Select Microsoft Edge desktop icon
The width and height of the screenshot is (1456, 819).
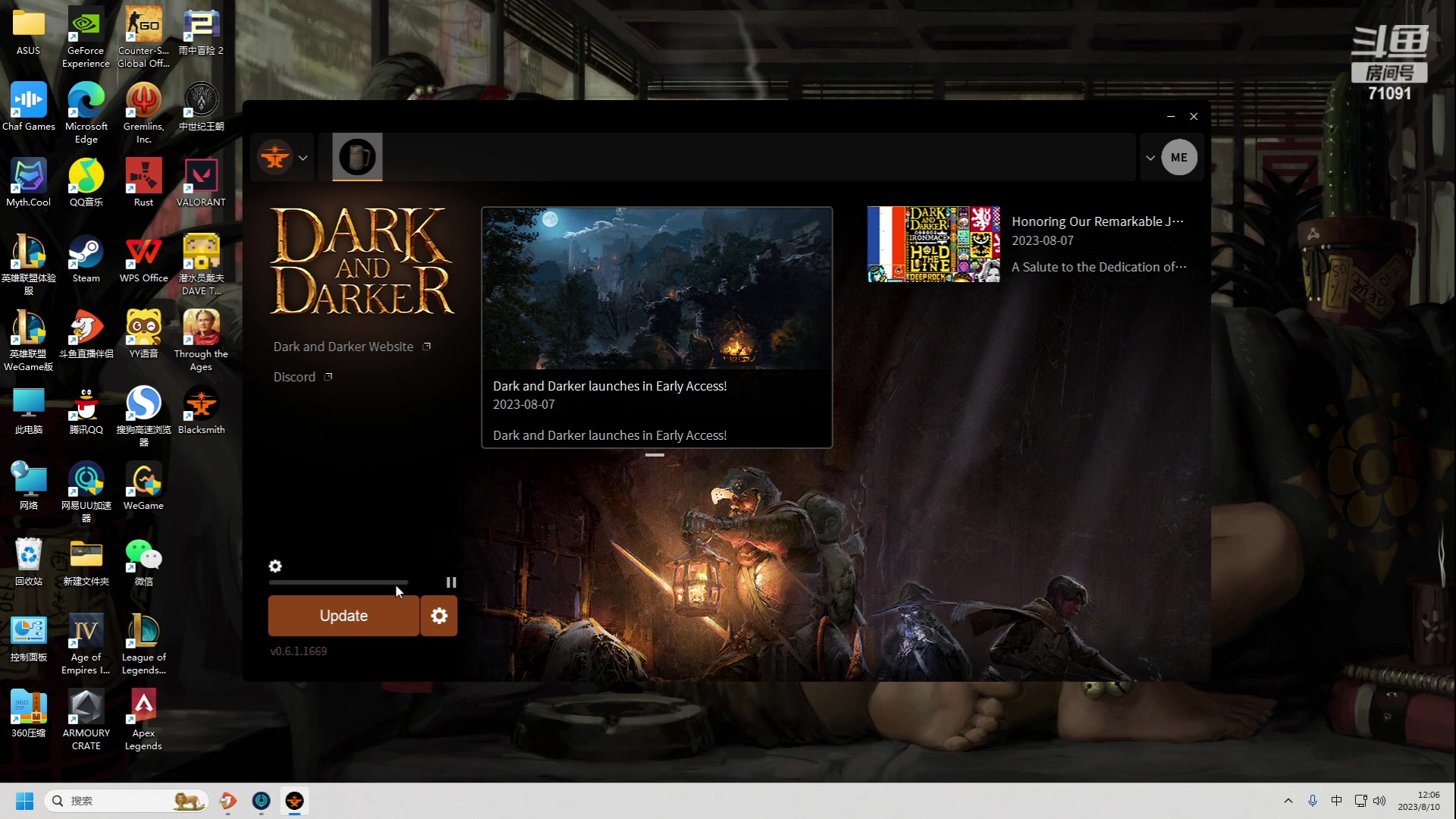86,114
